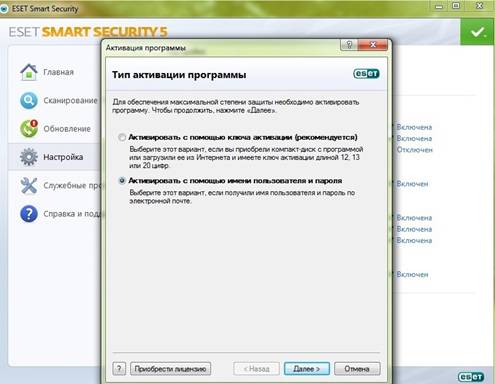This screenshot has width=495, height=384.
Task: Click the Настройка gear icon
Action: pos(29,157)
